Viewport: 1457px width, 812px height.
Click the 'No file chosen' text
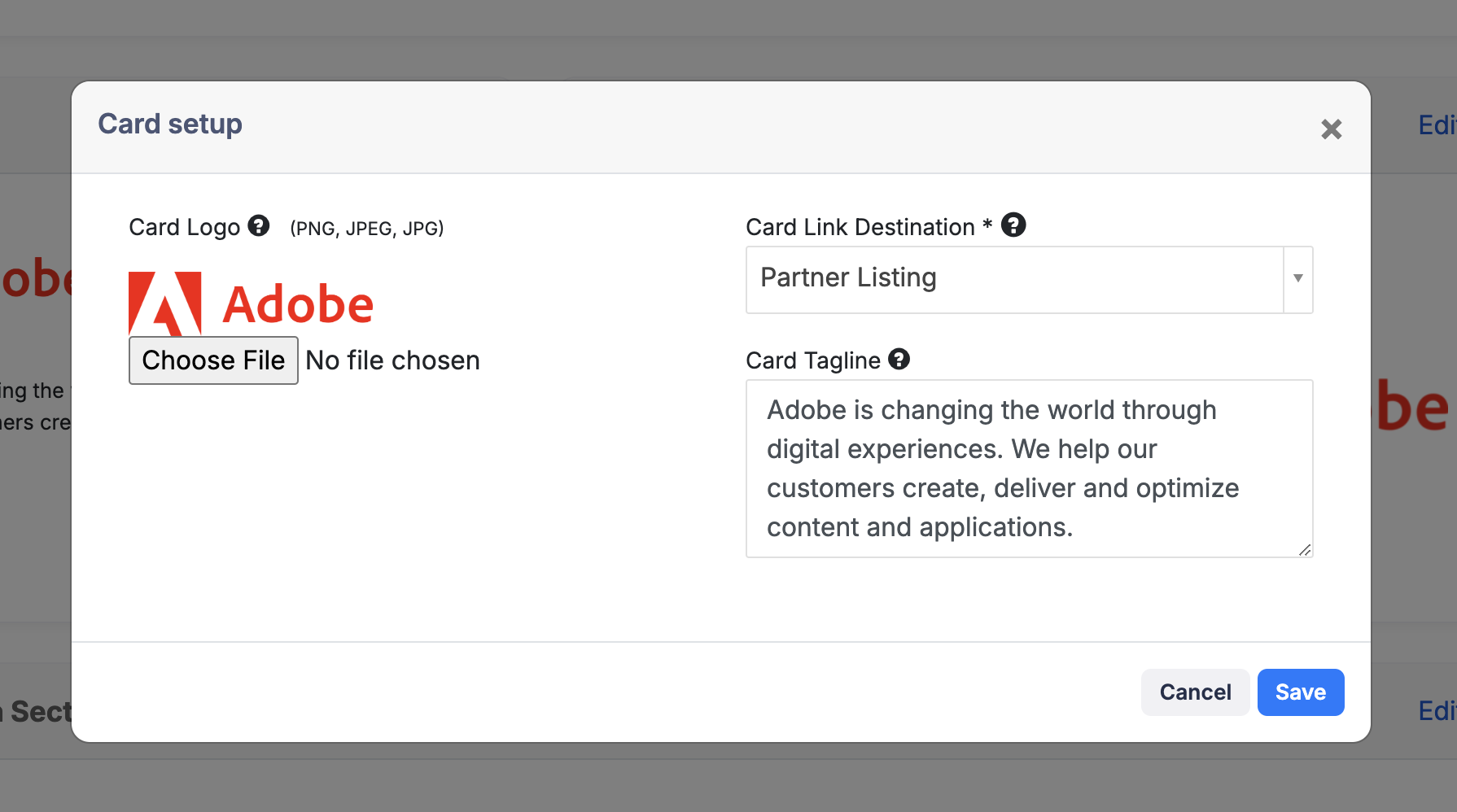pos(392,360)
